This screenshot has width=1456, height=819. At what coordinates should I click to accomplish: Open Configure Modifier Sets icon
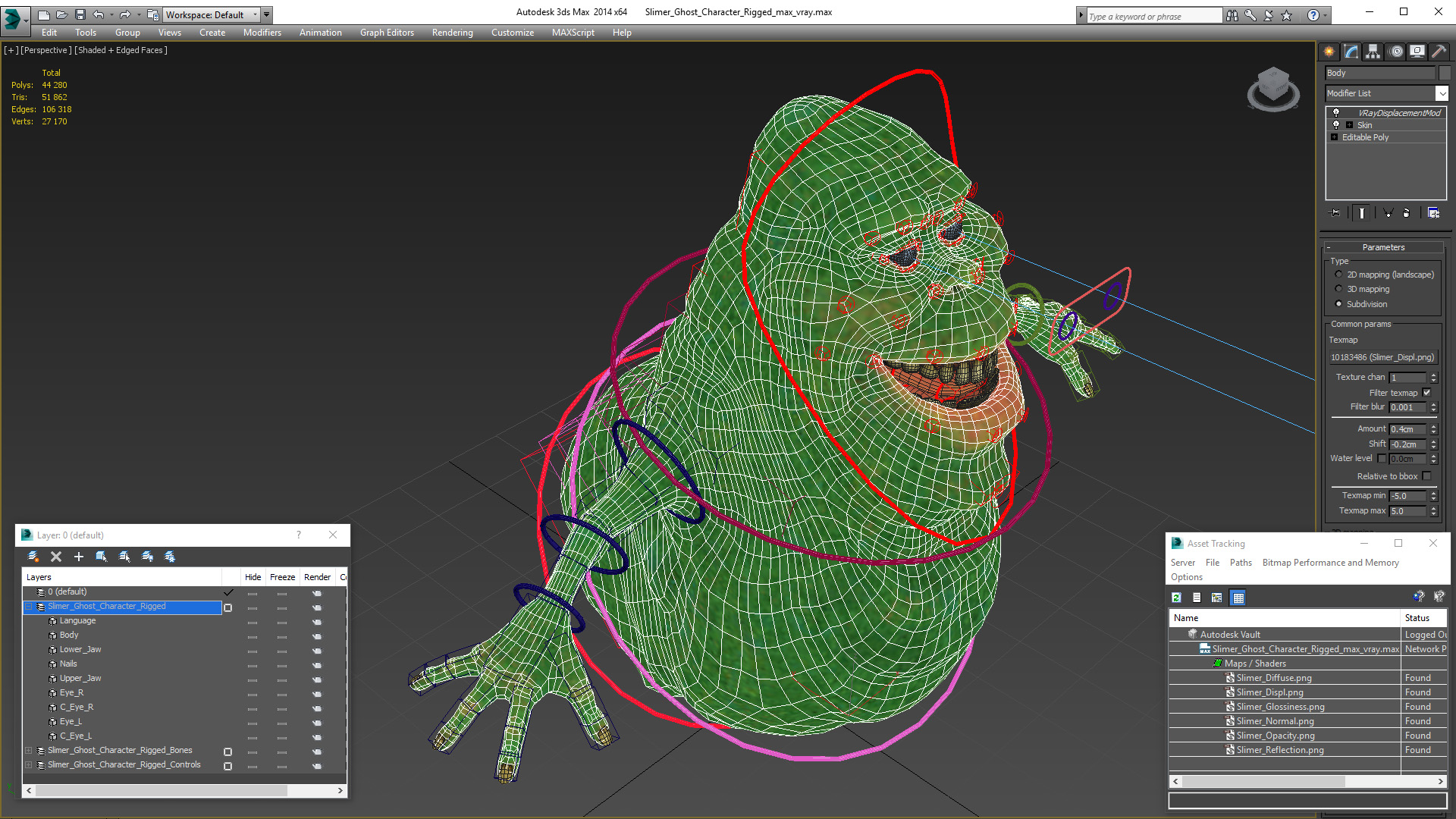(1433, 213)
